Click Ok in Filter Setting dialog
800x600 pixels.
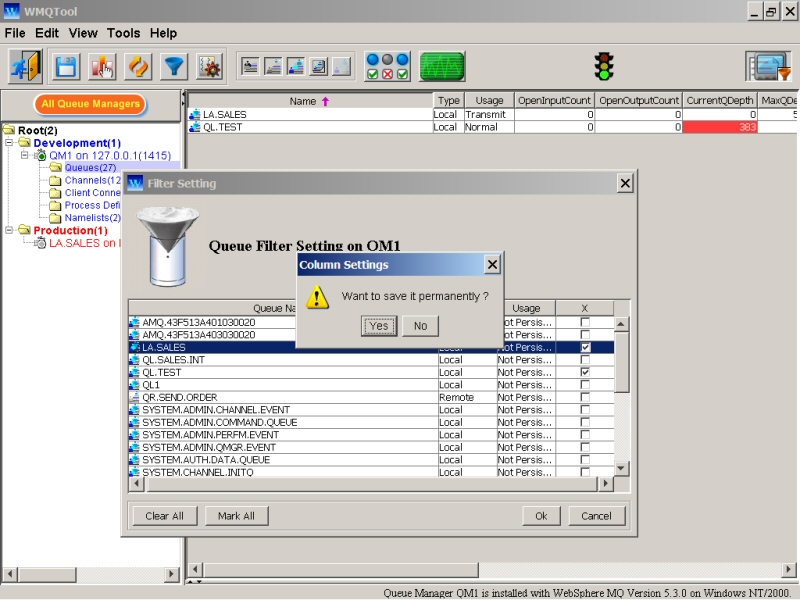click(x=541, y=516)
